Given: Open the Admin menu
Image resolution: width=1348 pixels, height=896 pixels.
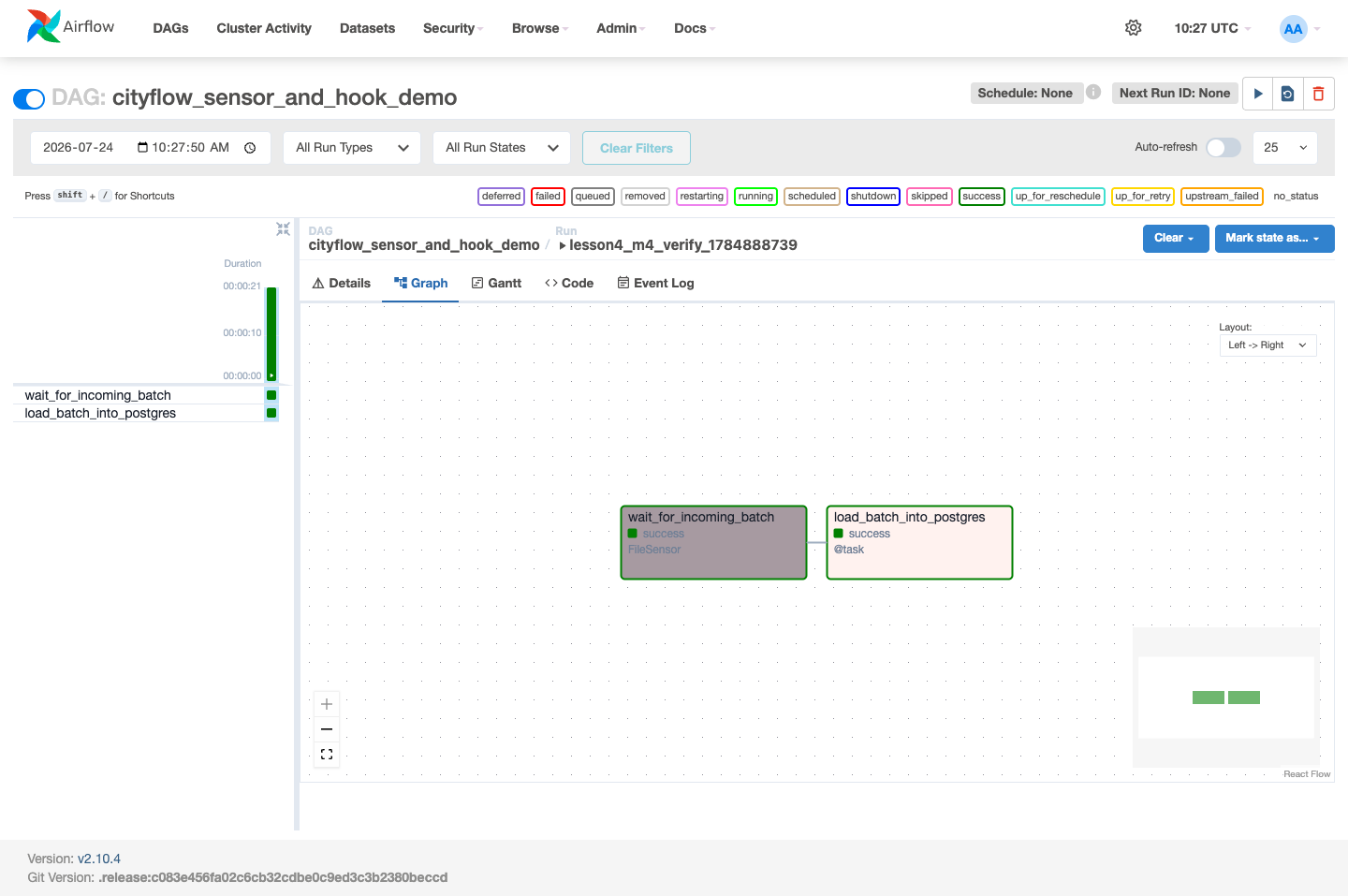Looking at the screenshot, I should point(621,28).
